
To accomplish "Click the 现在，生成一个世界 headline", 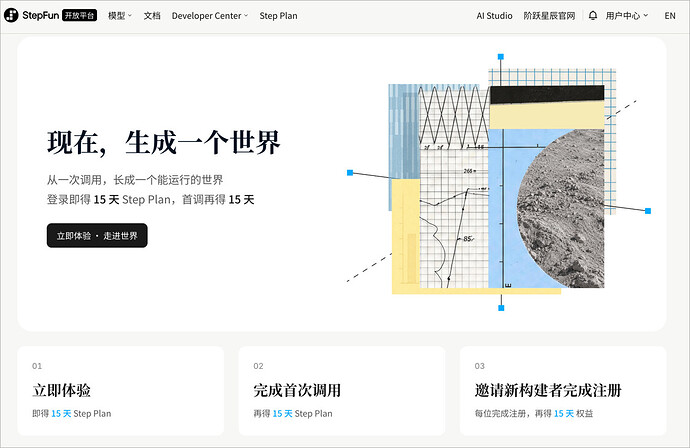I will [164, 142].
